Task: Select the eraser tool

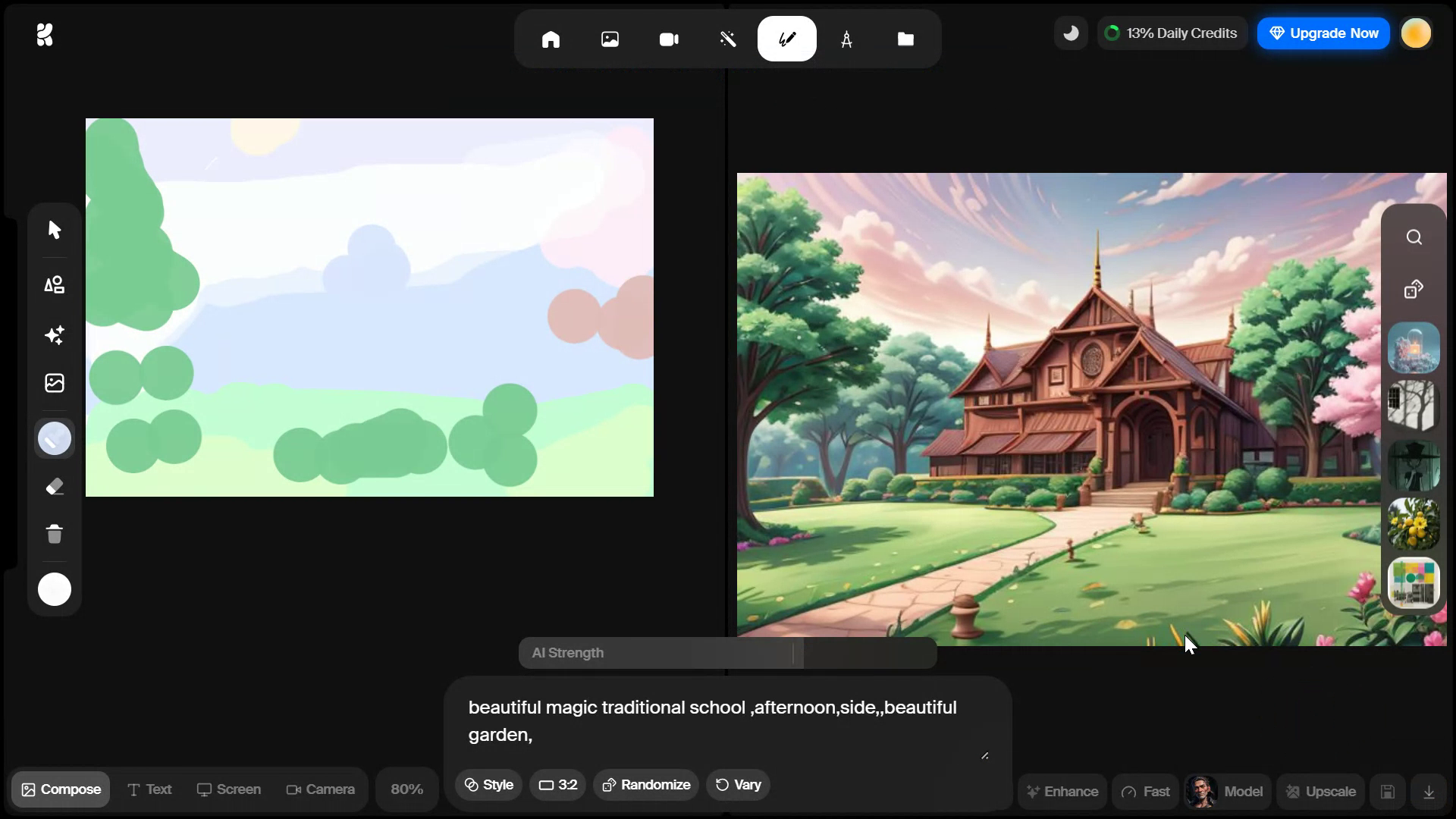Action: (x=54, y=487)
